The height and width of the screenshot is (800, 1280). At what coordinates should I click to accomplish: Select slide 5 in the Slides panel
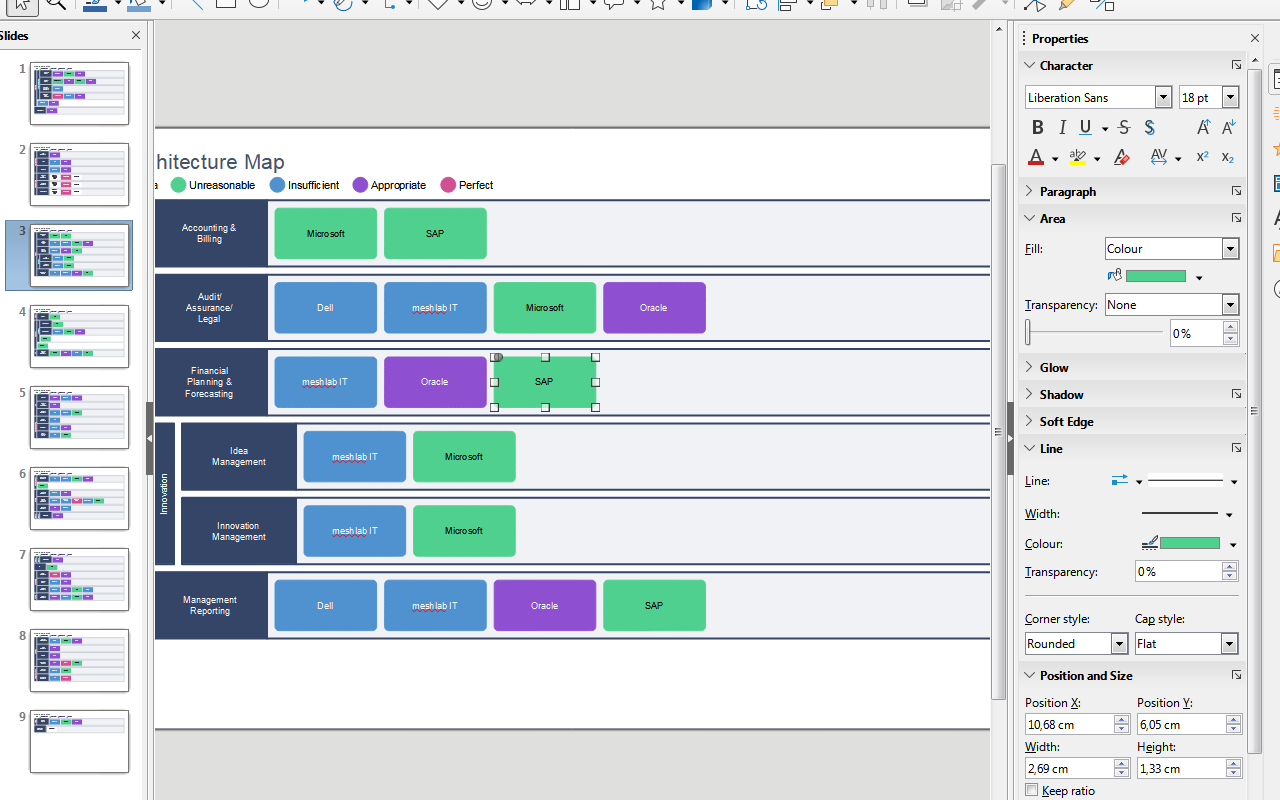pos(80,417)
